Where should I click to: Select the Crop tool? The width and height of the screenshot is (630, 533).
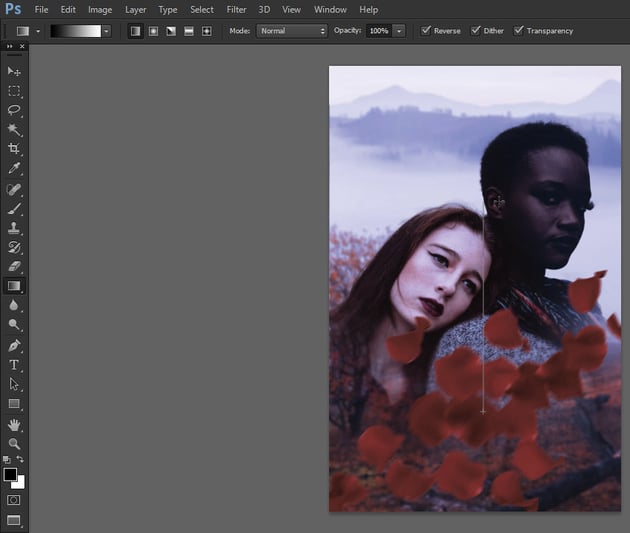point(14,149)
